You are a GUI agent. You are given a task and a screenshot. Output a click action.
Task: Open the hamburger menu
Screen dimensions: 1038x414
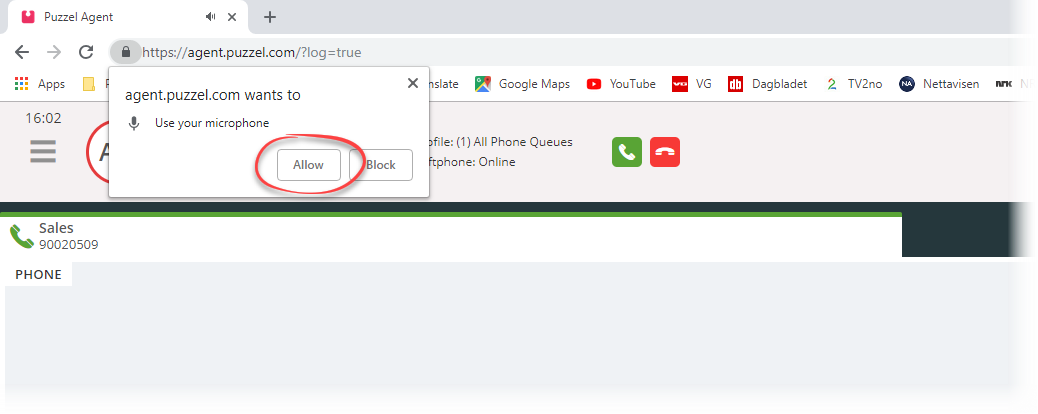pyautogui.click(x=43, y=152)
